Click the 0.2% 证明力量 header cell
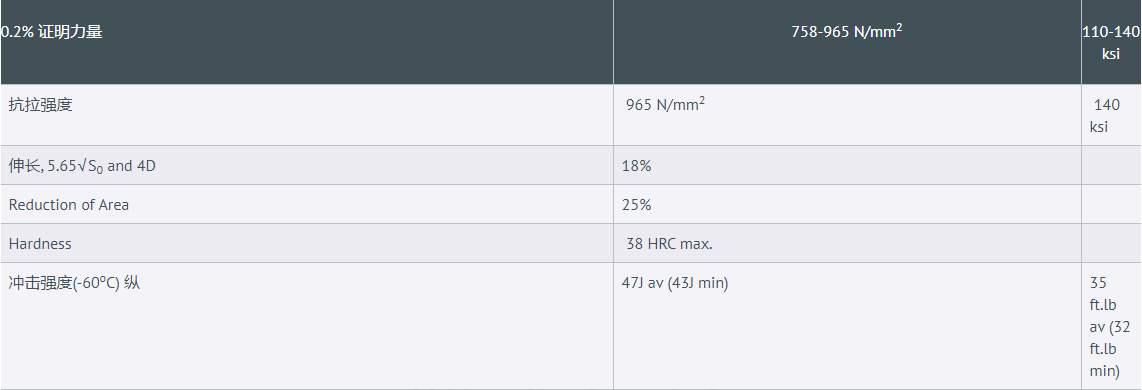Screen dimensions: 1142x390 coord(307,42)
